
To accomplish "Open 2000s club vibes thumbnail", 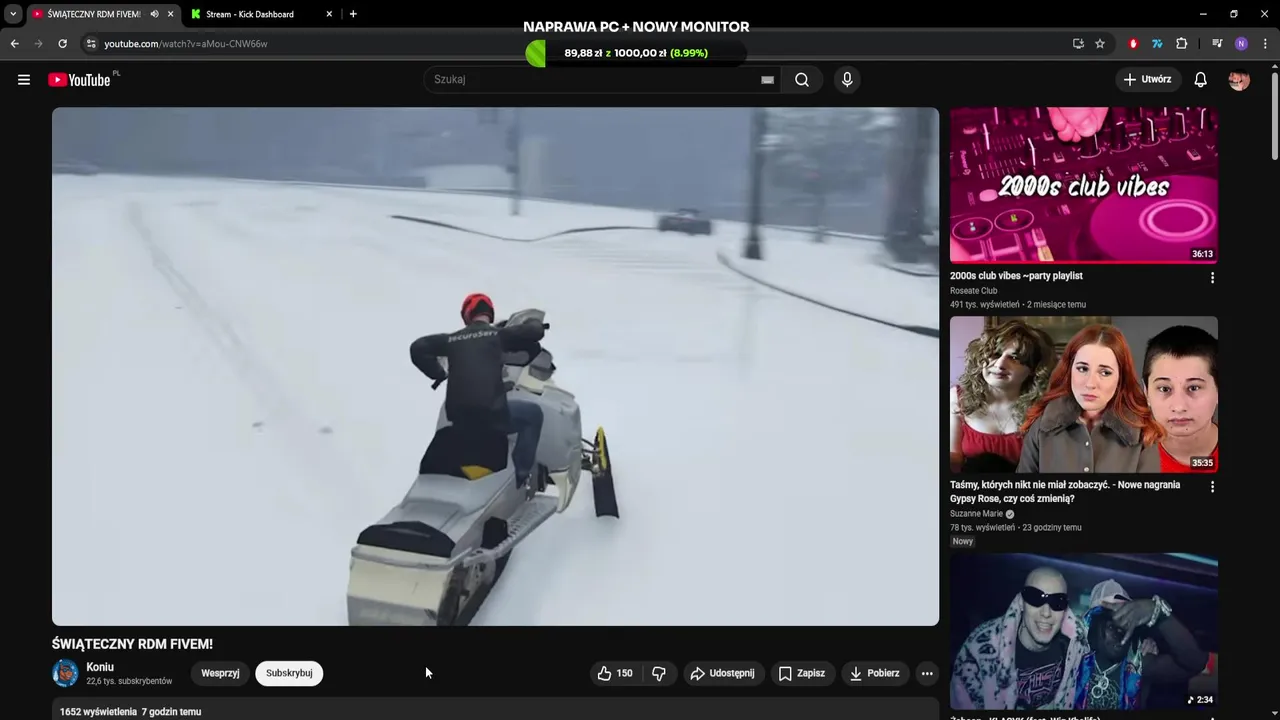I will [x=1084, y=185].
